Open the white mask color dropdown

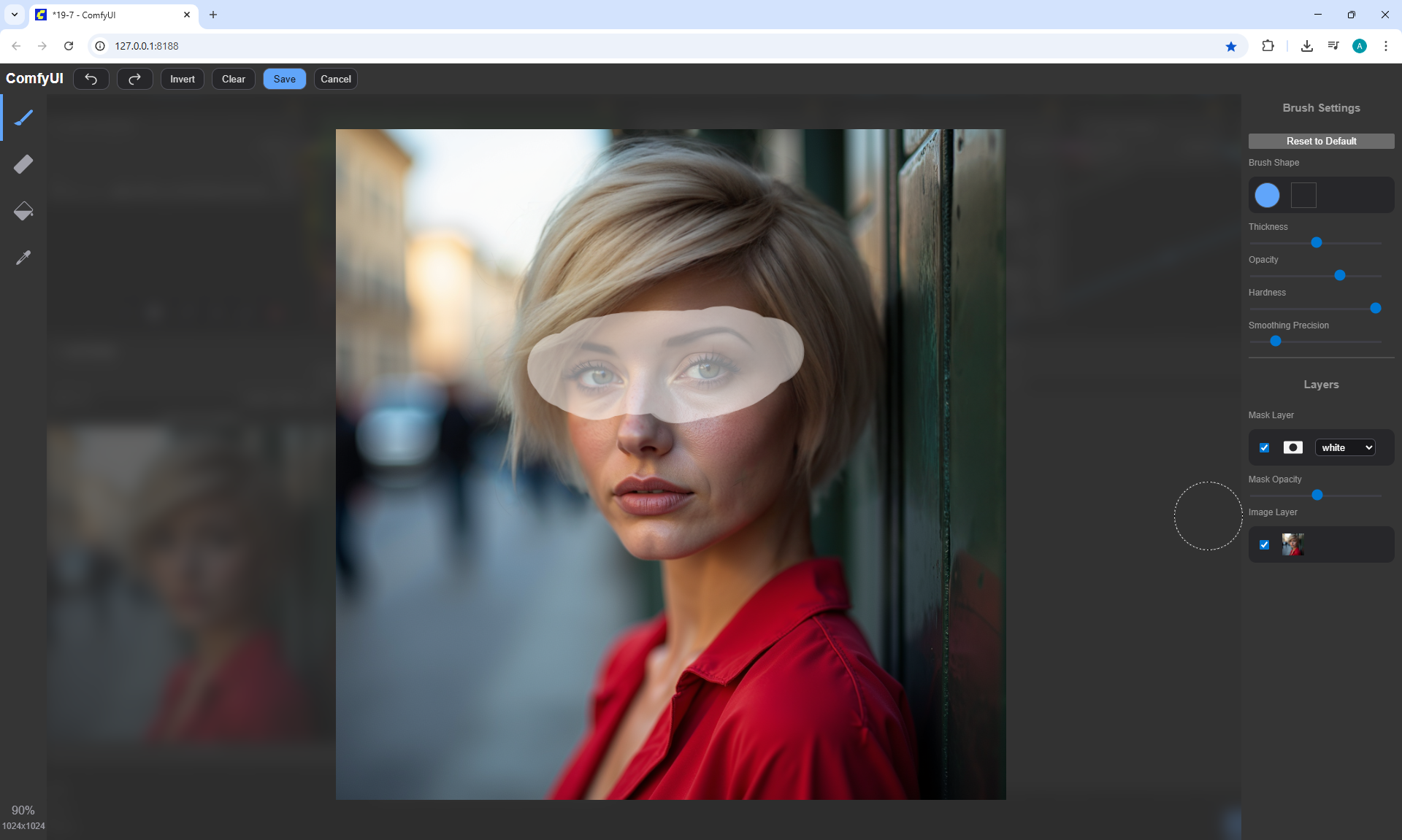coord(1345,447)
